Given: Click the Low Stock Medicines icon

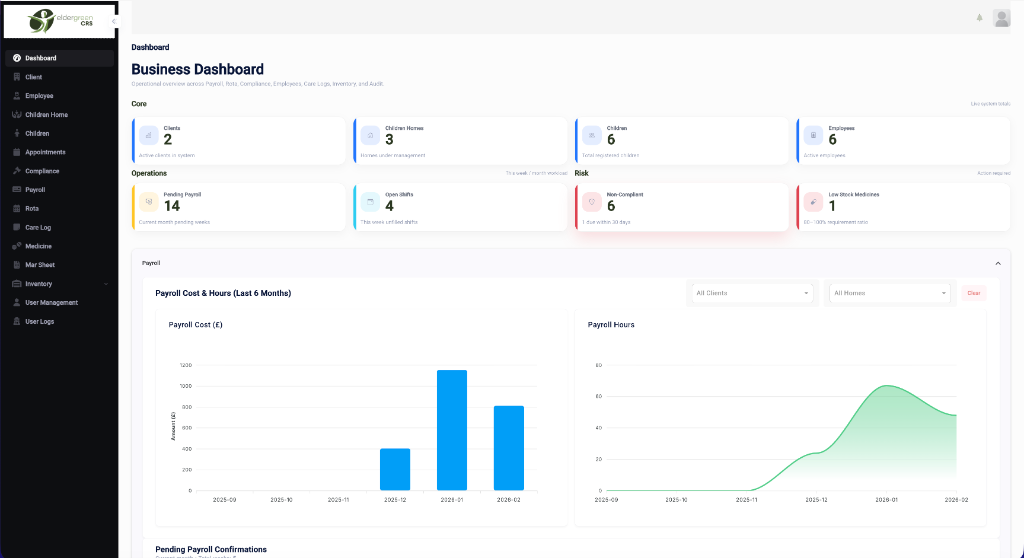Looking at the screenshot, I should coord(813,202).
